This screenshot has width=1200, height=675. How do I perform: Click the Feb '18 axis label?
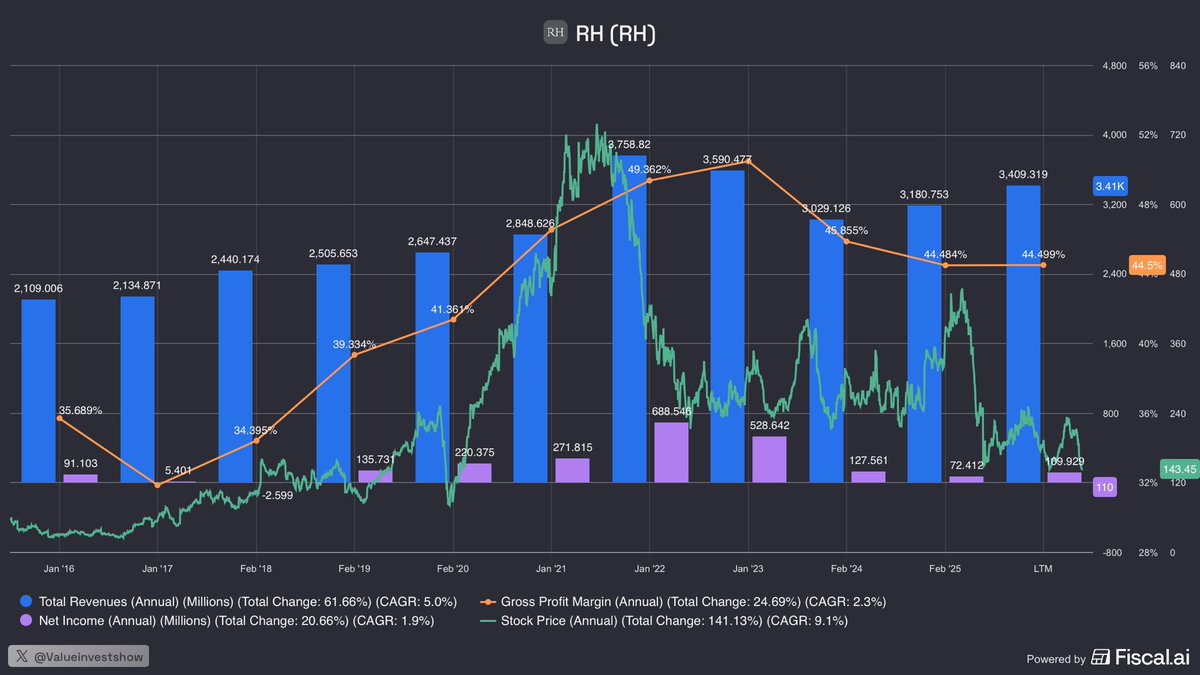(x=256, y=568)
